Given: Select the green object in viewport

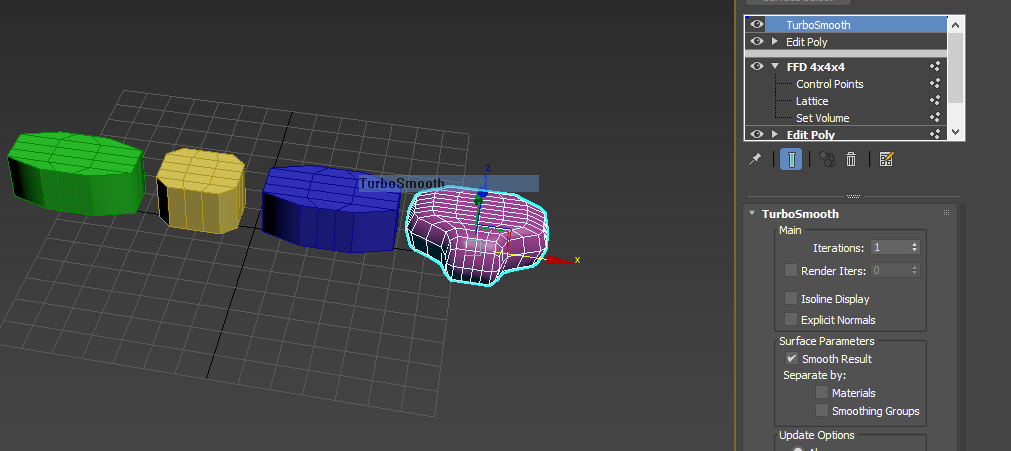Looking at the screenshot, I should [x=75, y=173].
